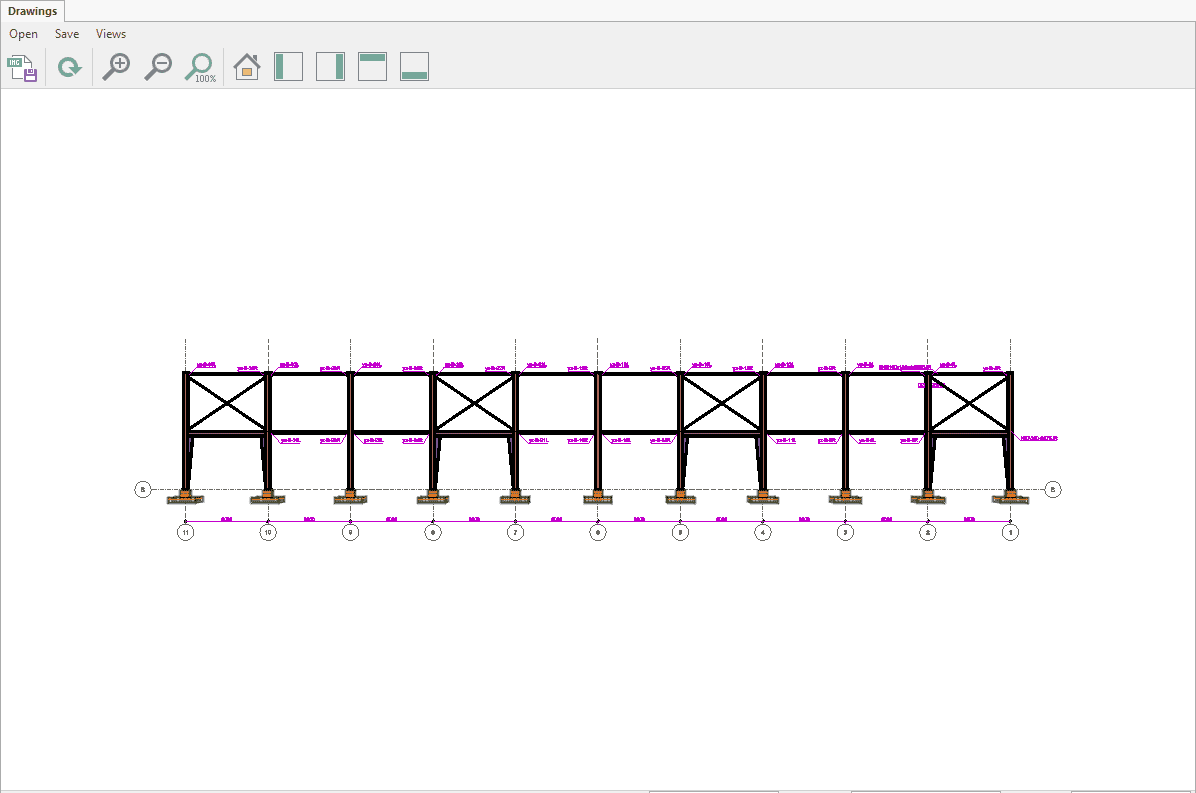The height and width of the screenshot is (793, 1196).
Task: Zoom in with the plus magnifier
Action: click(x=117, y=67)
